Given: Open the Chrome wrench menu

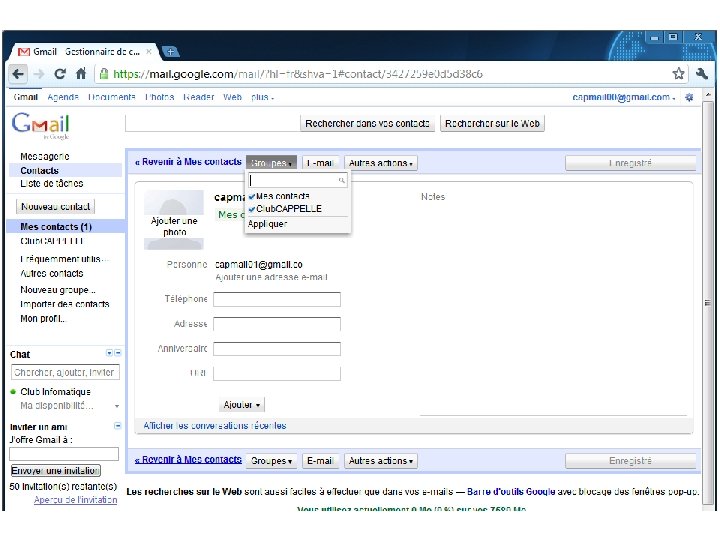Looking at the screenshot, I should (702, 73).
